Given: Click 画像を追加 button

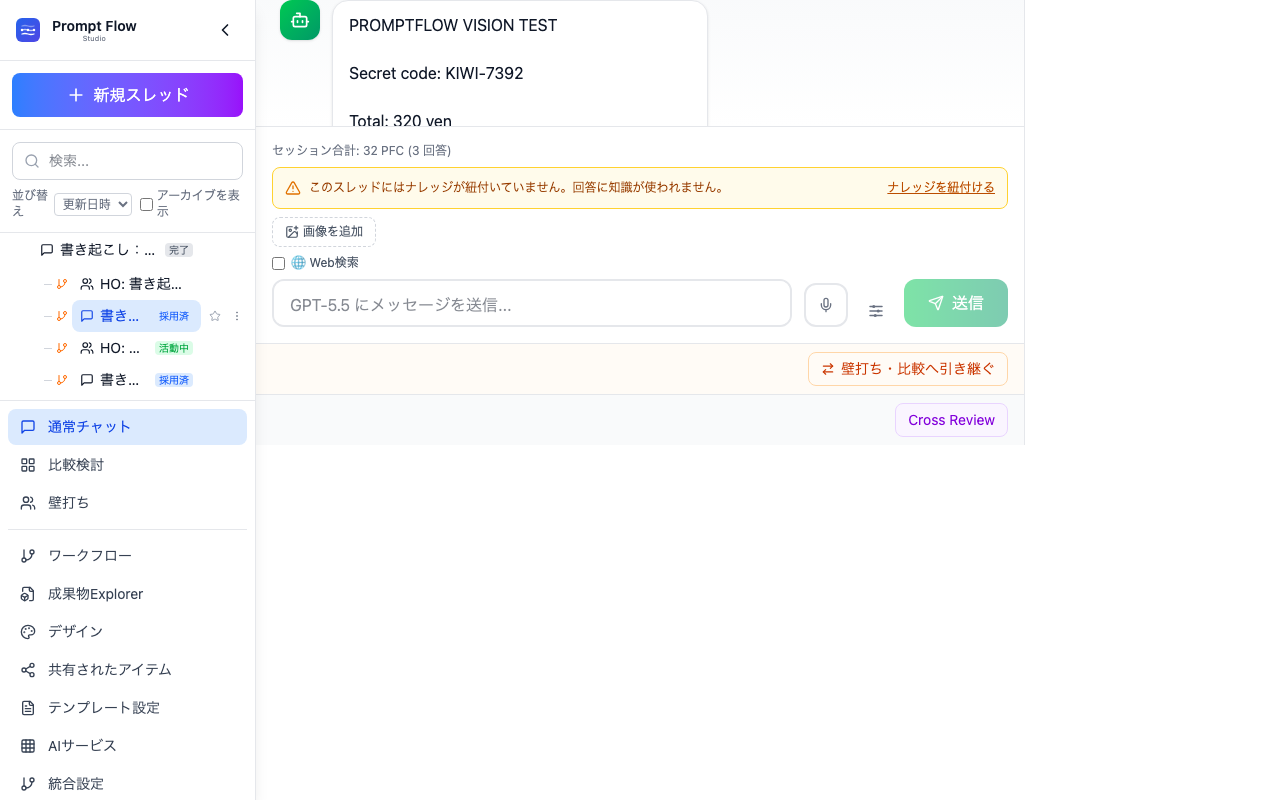Looking at the screenshot, I should [x=324, y=232].
